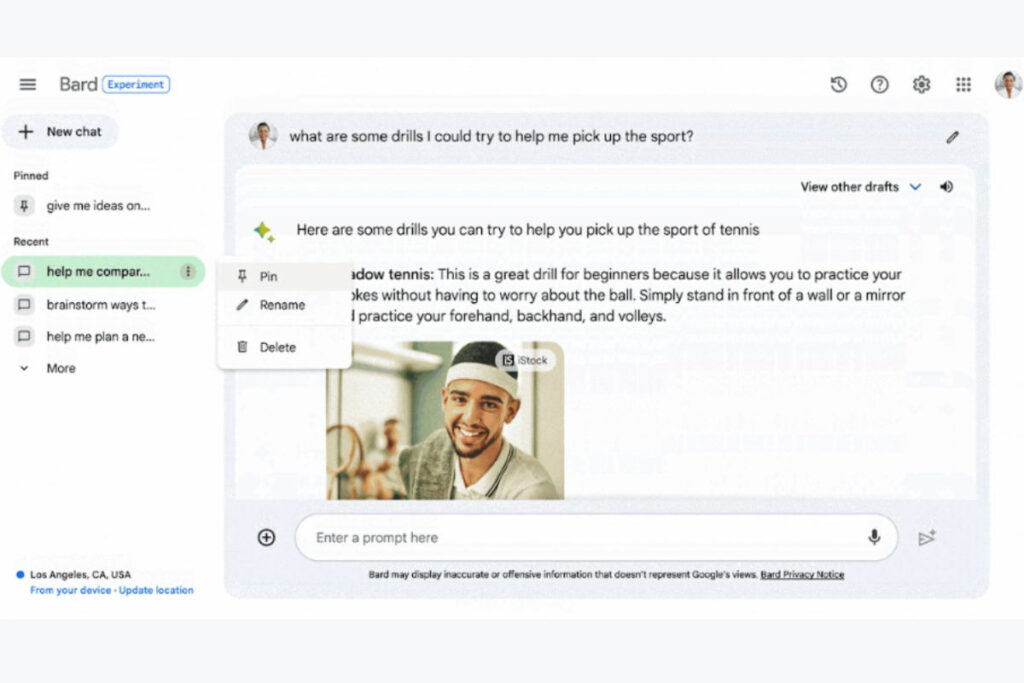Image resolution: width=1024 pixels, height=683 pixels.
Task: Select Pin from context menu
Action: [x=268, y=277]
